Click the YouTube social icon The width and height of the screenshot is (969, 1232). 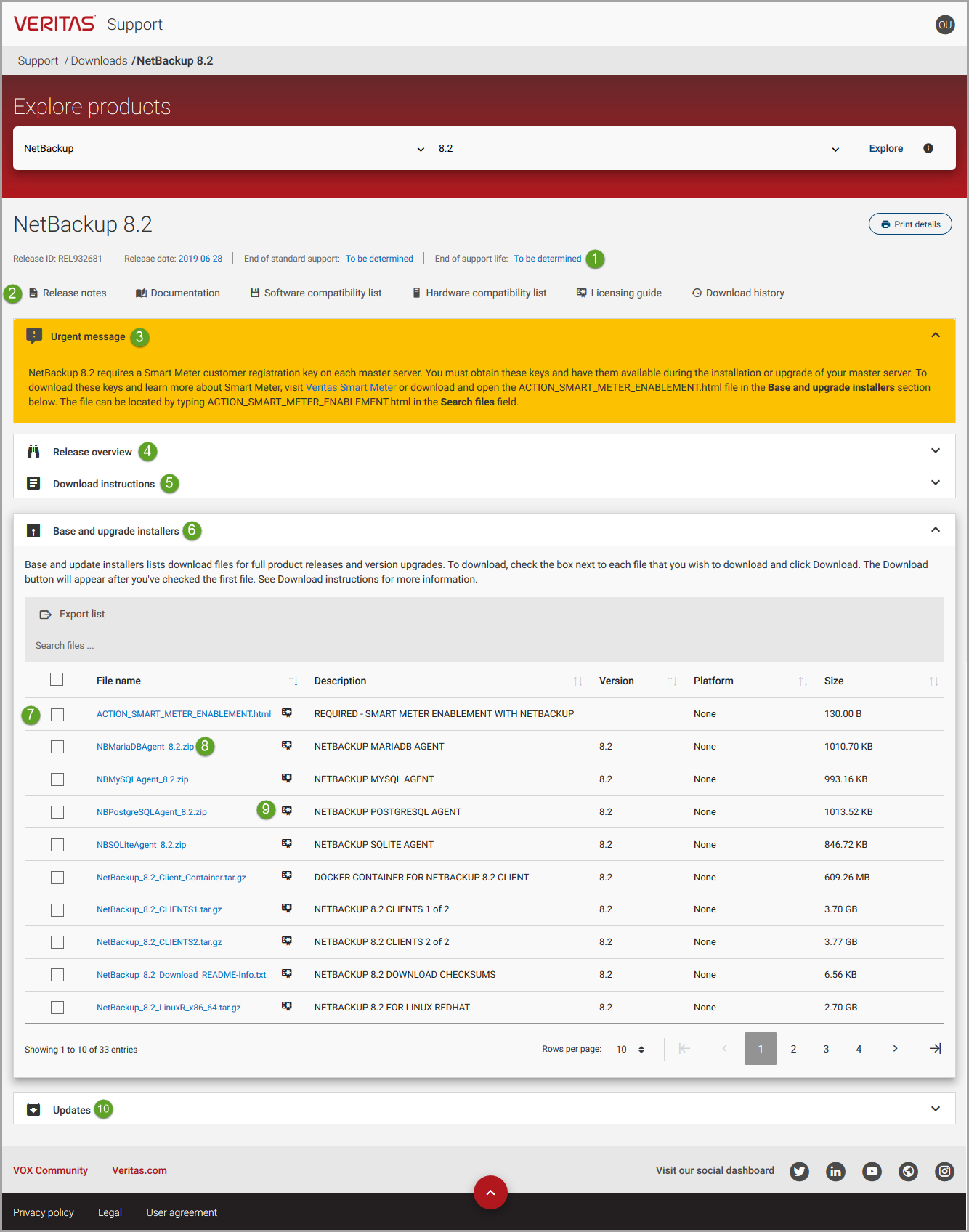pos(872,1171)
